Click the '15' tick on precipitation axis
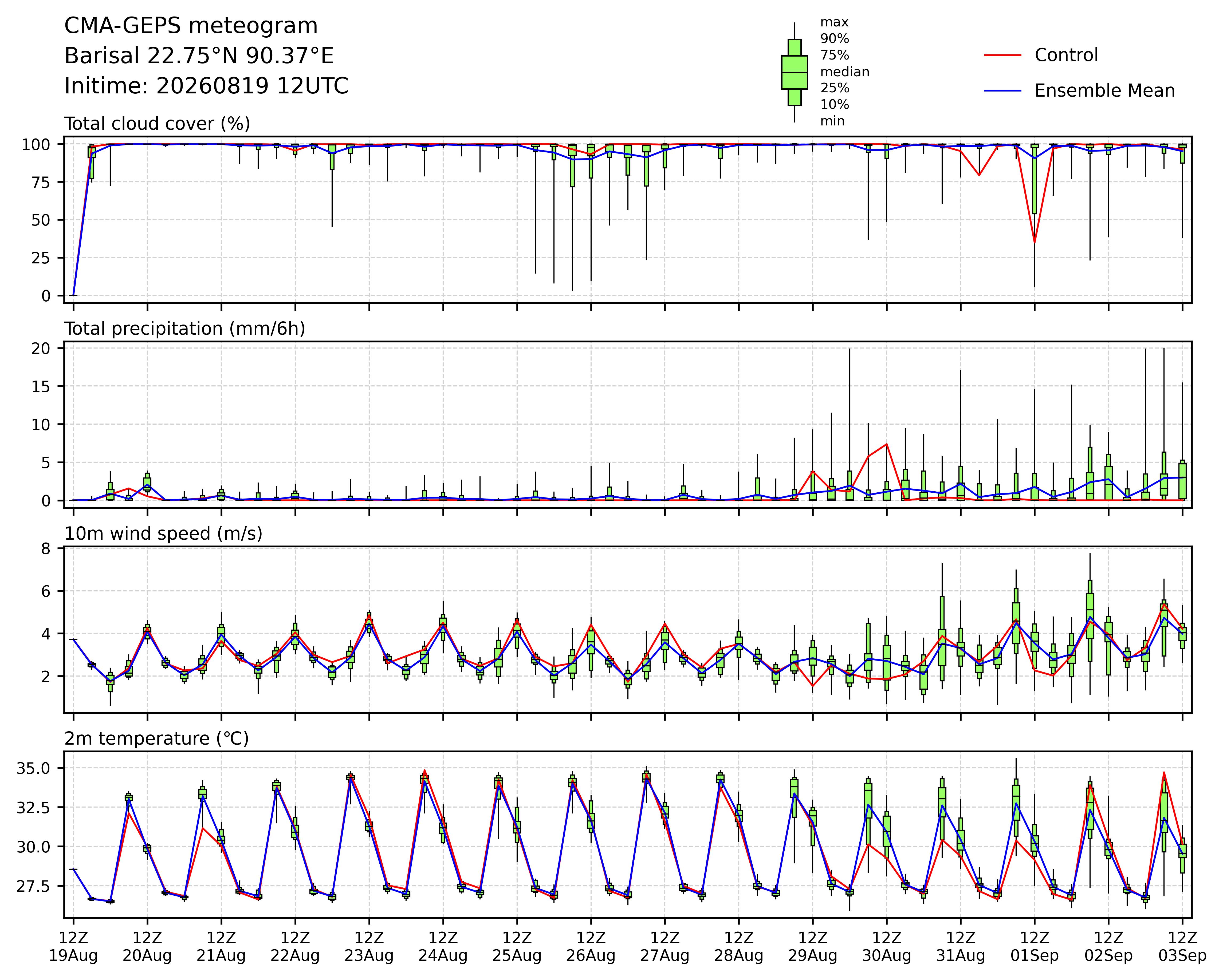1223x980 pixels. coord(41,386)
